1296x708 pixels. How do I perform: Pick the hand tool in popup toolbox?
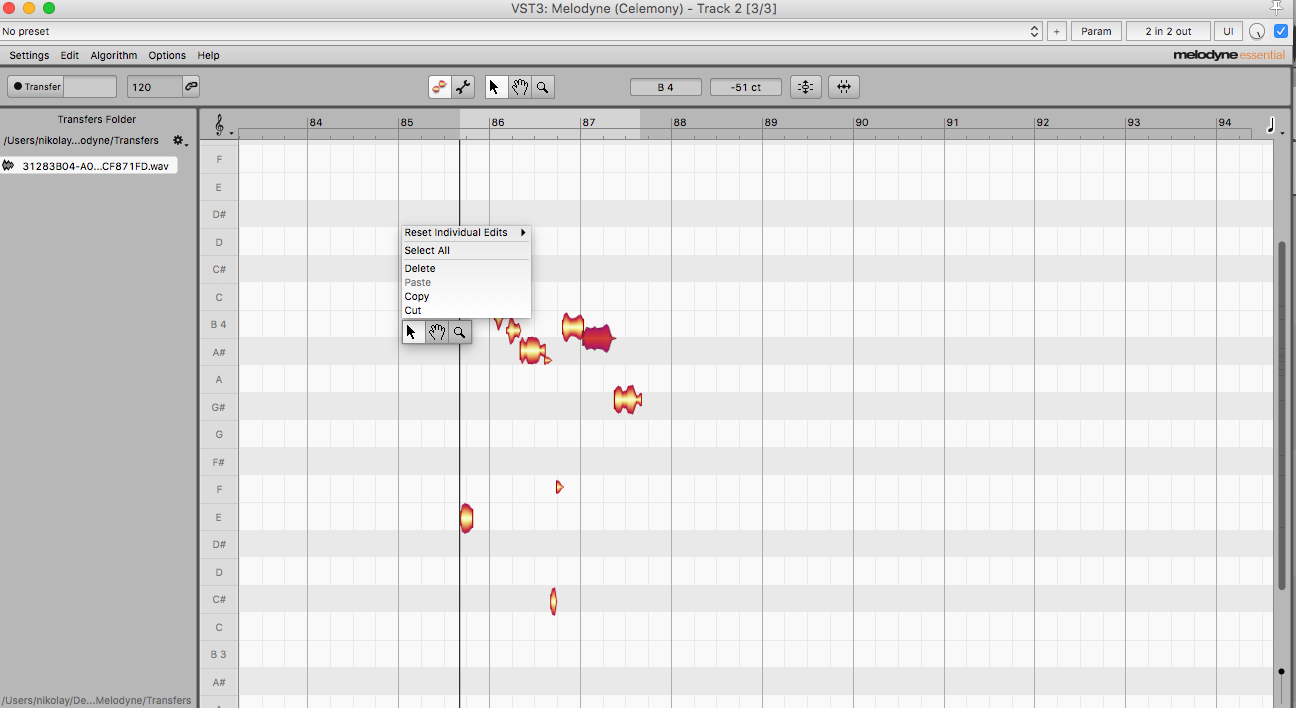(437, 332)
